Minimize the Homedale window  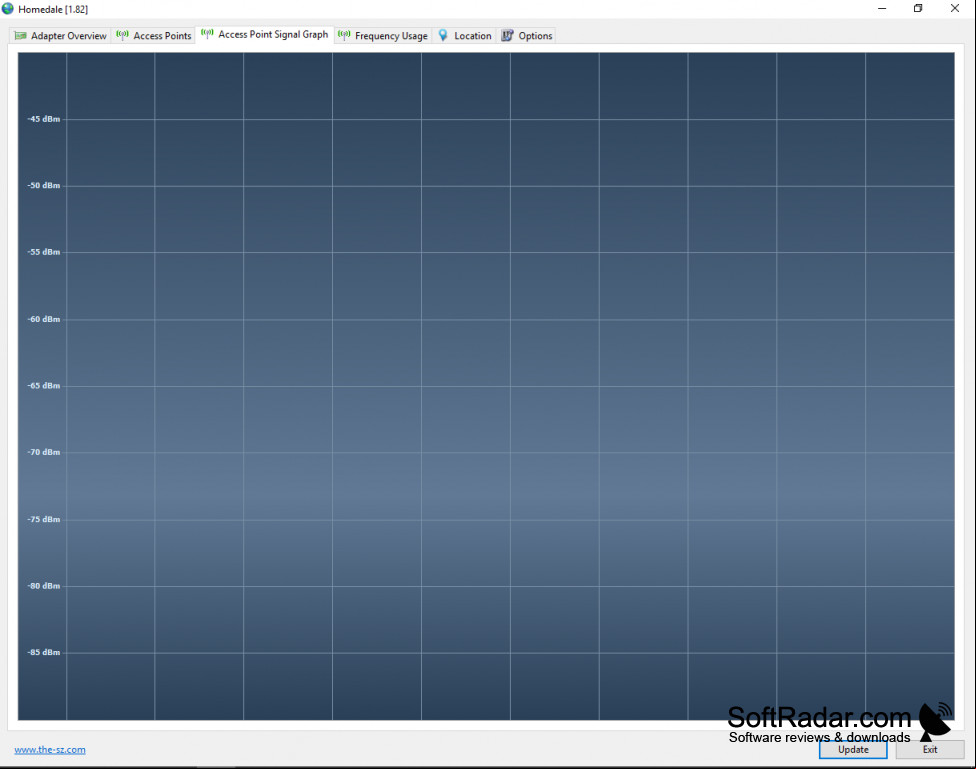click(x=882, y=9)
